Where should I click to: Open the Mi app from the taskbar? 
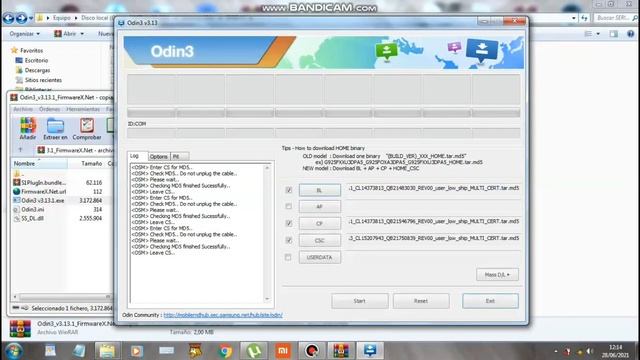click(x=283, y=351)
